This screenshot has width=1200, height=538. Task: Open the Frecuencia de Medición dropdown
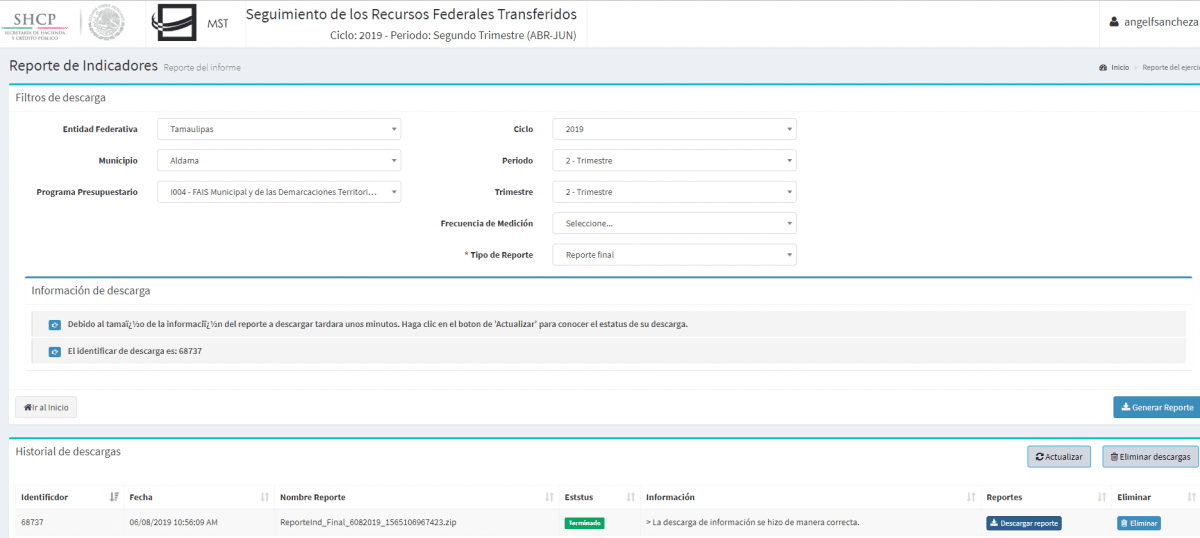pyautogui.click(x=674, y=223)
